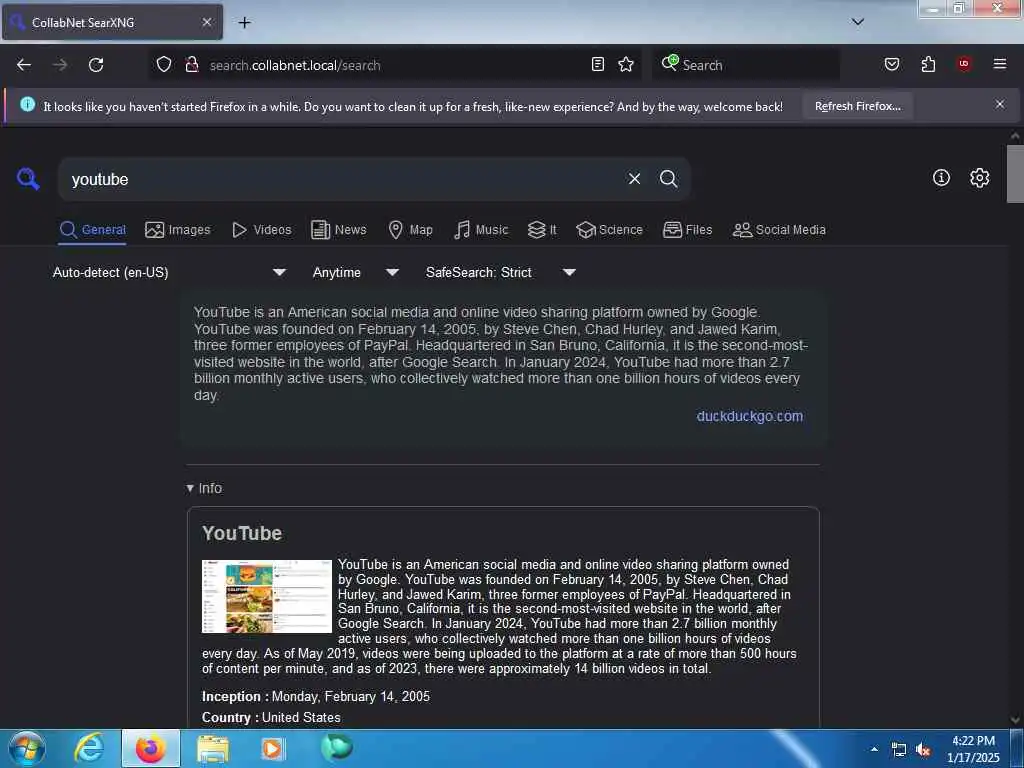List all tabs with the chevron
Image resolution: width=1024 pixels, height=768 pixels.
coord(857,22)
